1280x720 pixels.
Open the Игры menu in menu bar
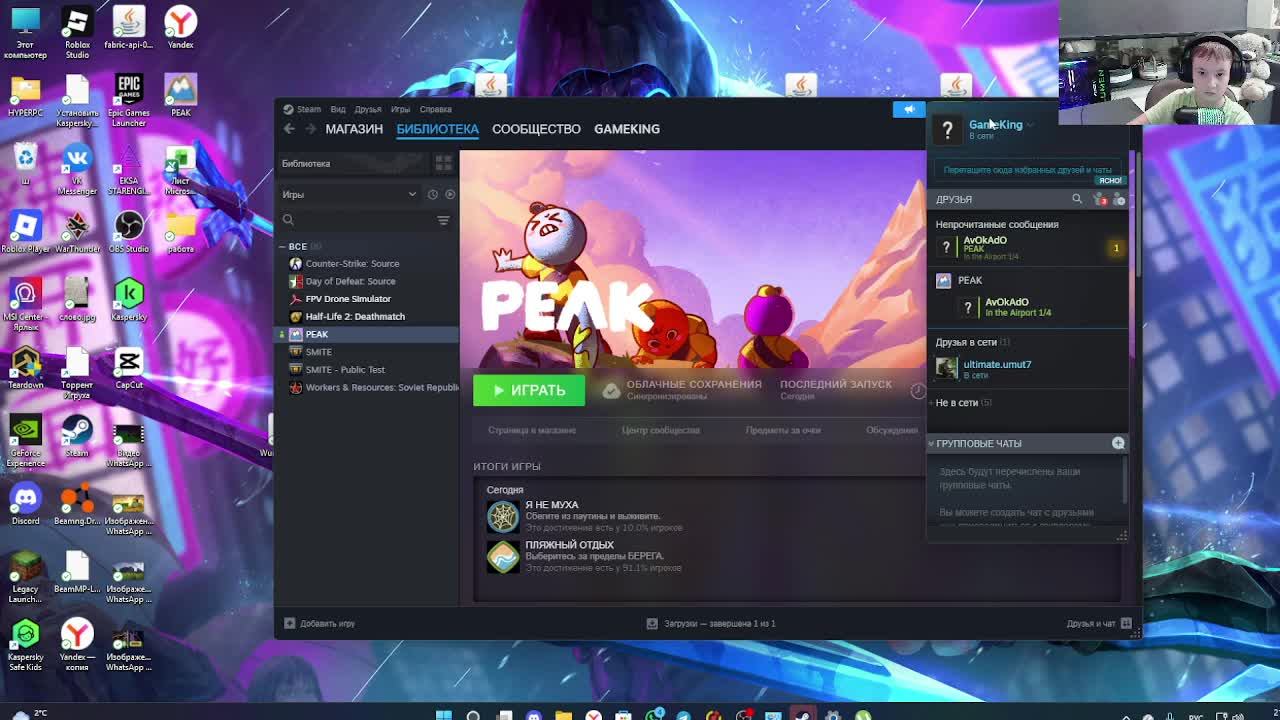tap(400, 109)
